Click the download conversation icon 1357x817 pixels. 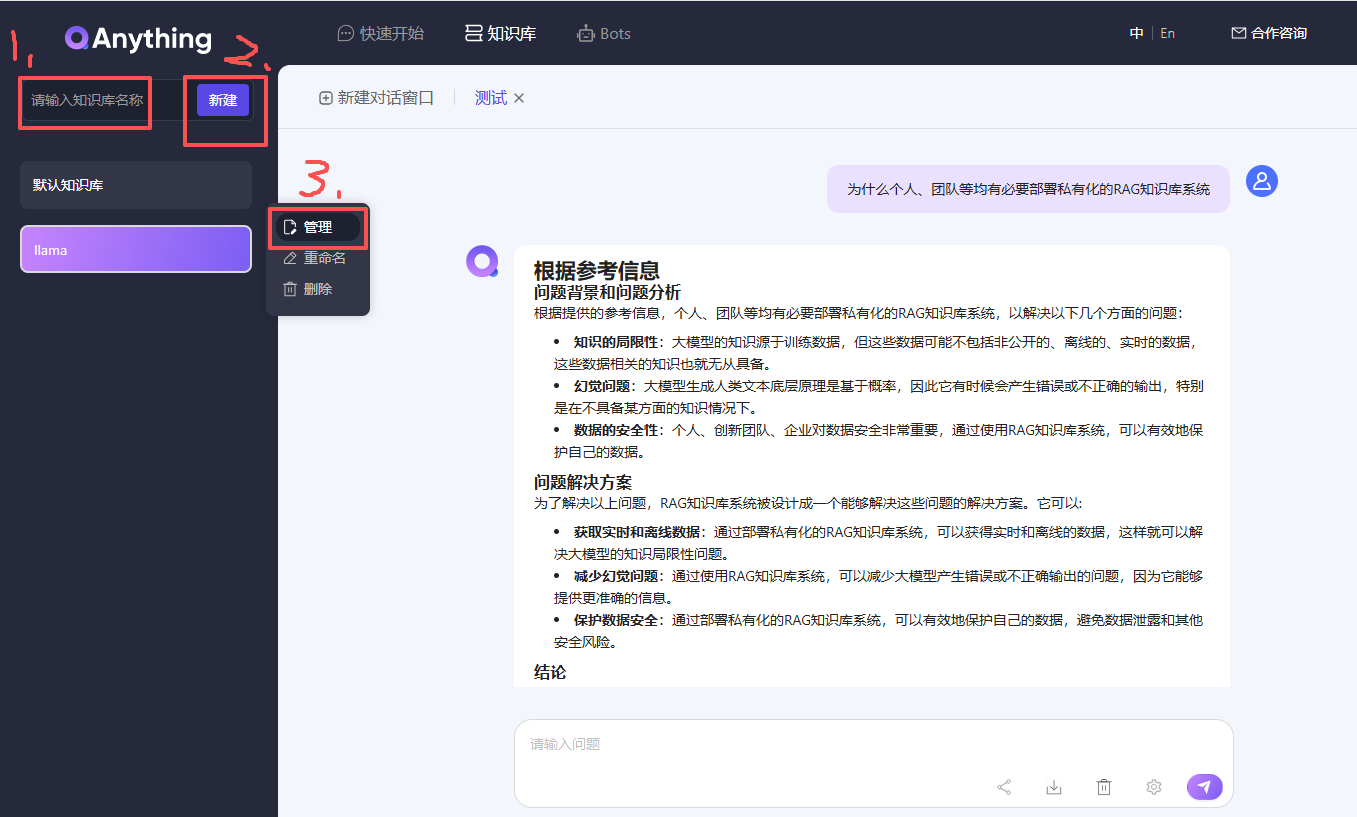click(x=1054, y=787)
